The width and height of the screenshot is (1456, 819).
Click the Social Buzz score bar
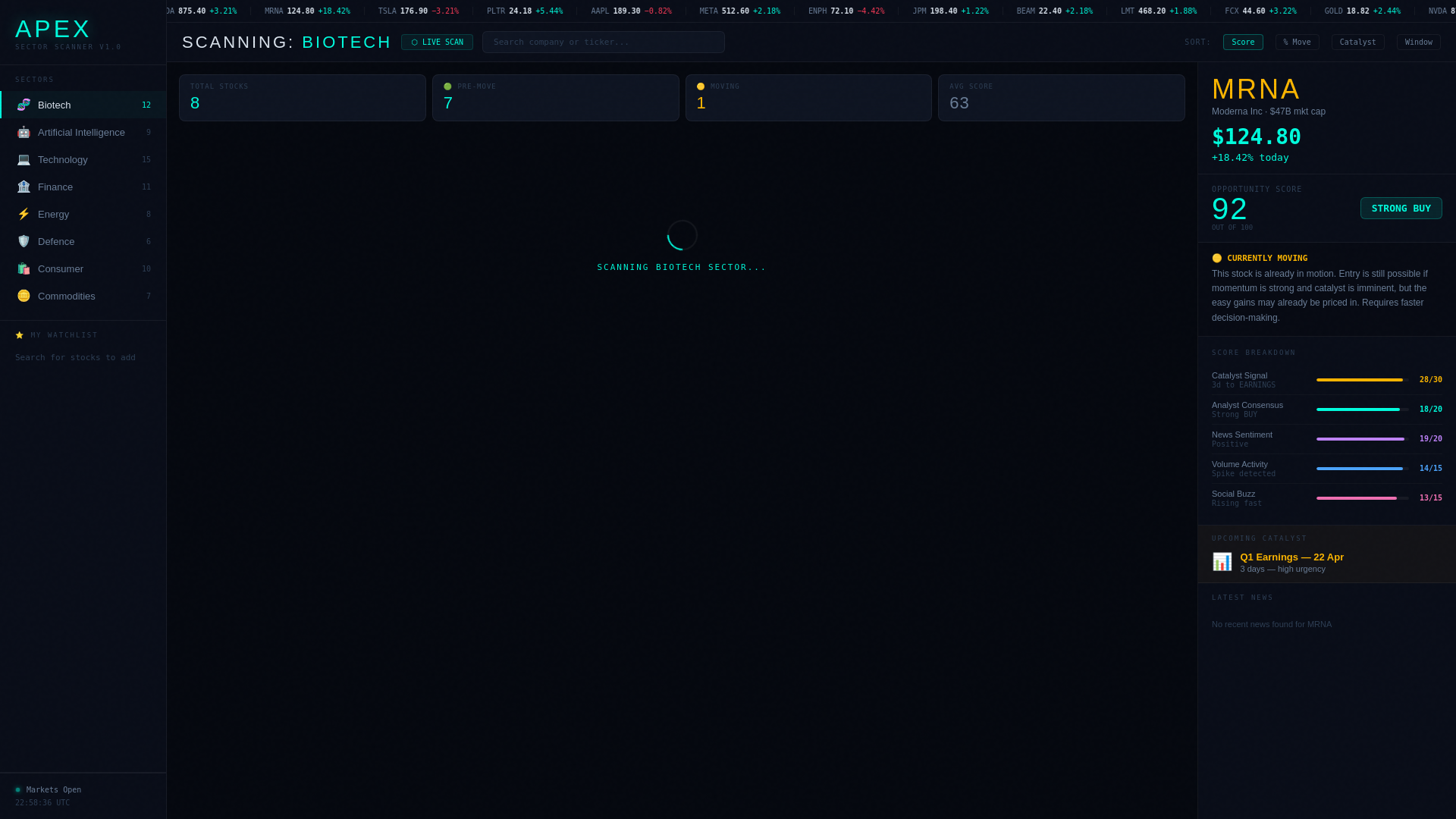point(1363,498)
